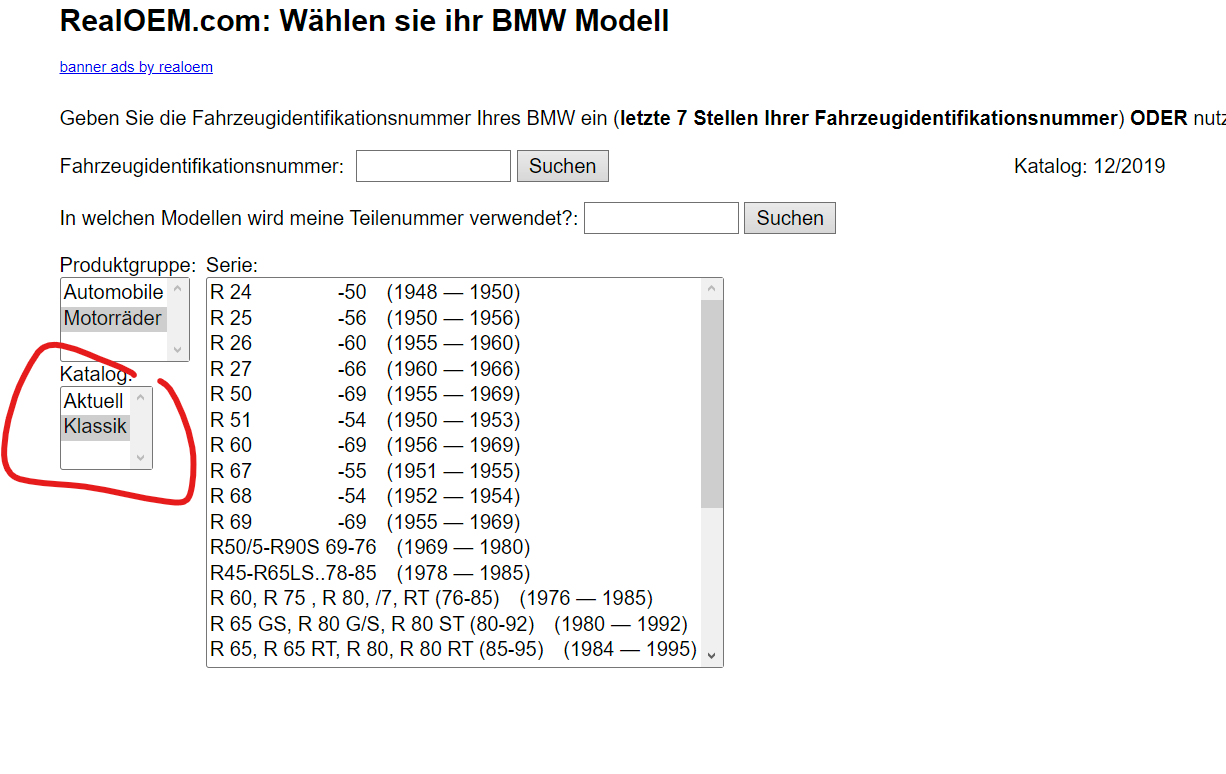Viewport: 1226px width, 774px height.
Task: Select R50/5-R90S 69-76 series entry
Action: [x=369, y=548]
